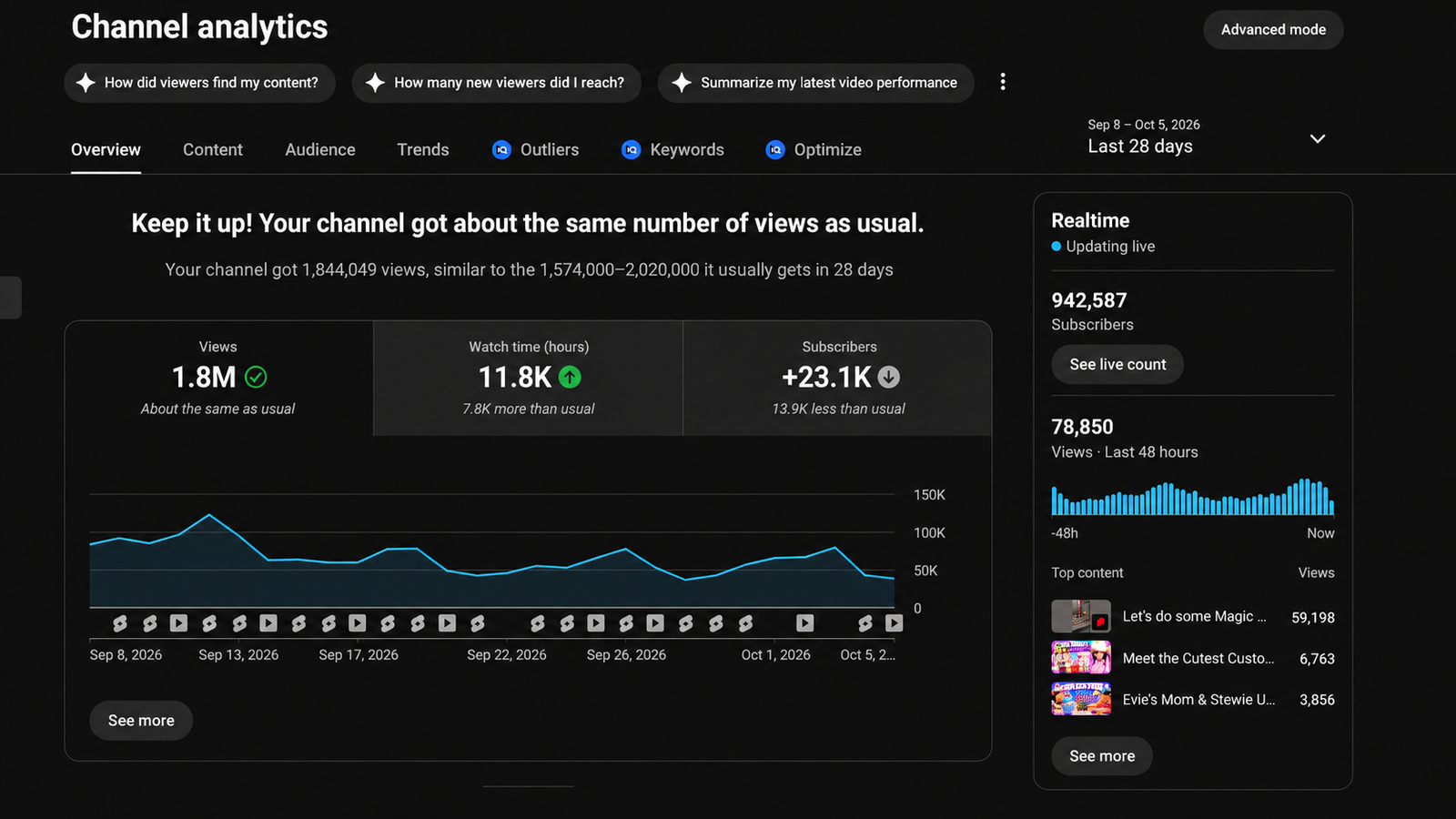The width and height of the screenshot is (1456, 819).
Task: Open the 'Let's do some Magic' video thumbnail
Action: (x=1081, y=616)
